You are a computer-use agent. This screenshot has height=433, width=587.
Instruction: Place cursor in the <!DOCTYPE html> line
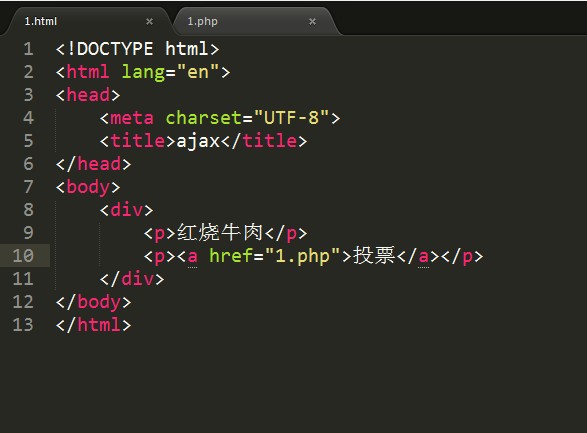tap(137, 49)
